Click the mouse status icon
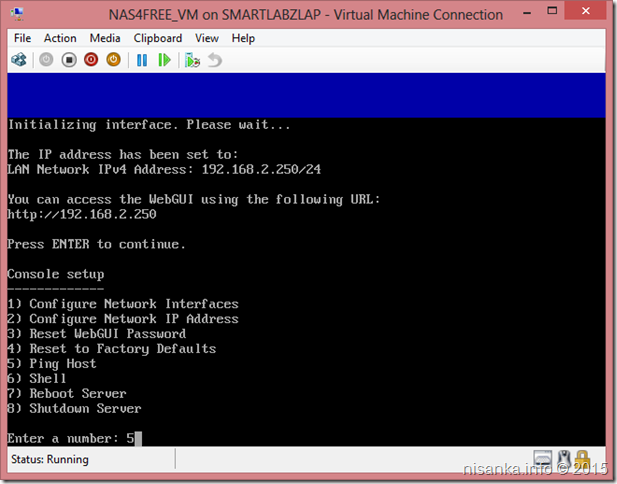This screenshot has height=484, width=617. click(564, 458)
